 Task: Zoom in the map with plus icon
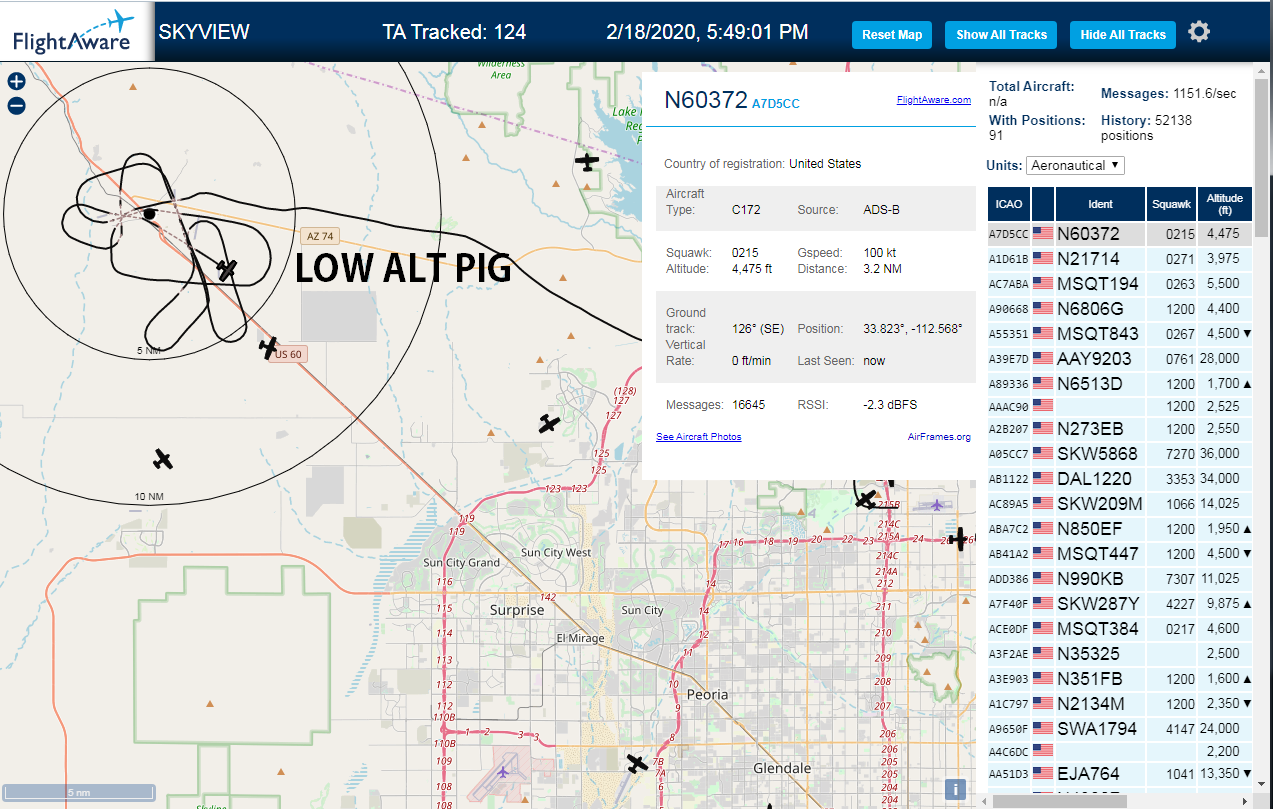point(16,82)
